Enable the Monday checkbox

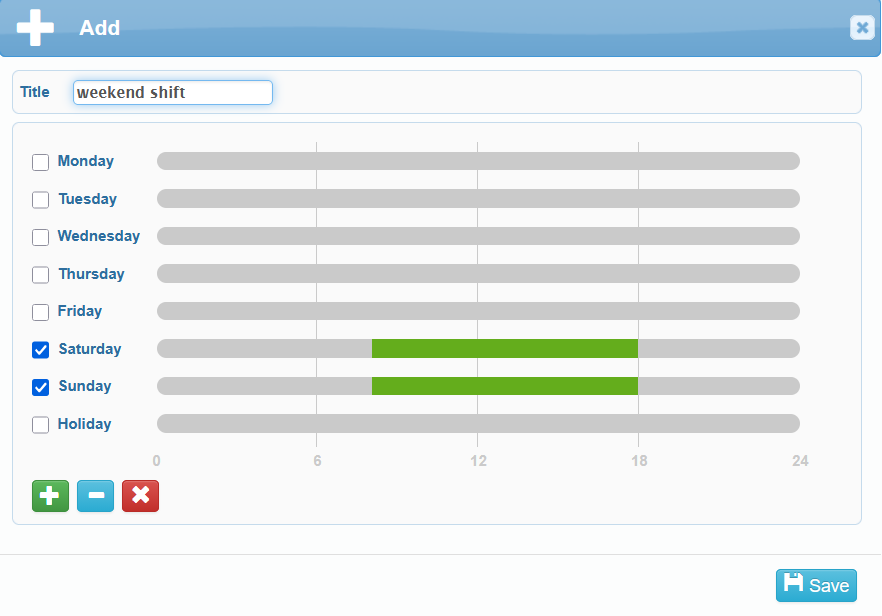click(x=41, y=162)
